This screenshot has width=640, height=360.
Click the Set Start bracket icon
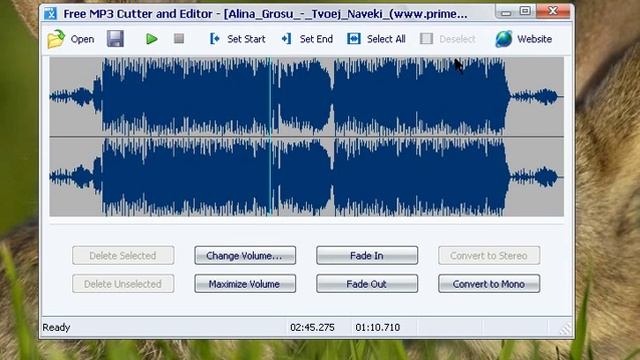click(x=215, y=39)
